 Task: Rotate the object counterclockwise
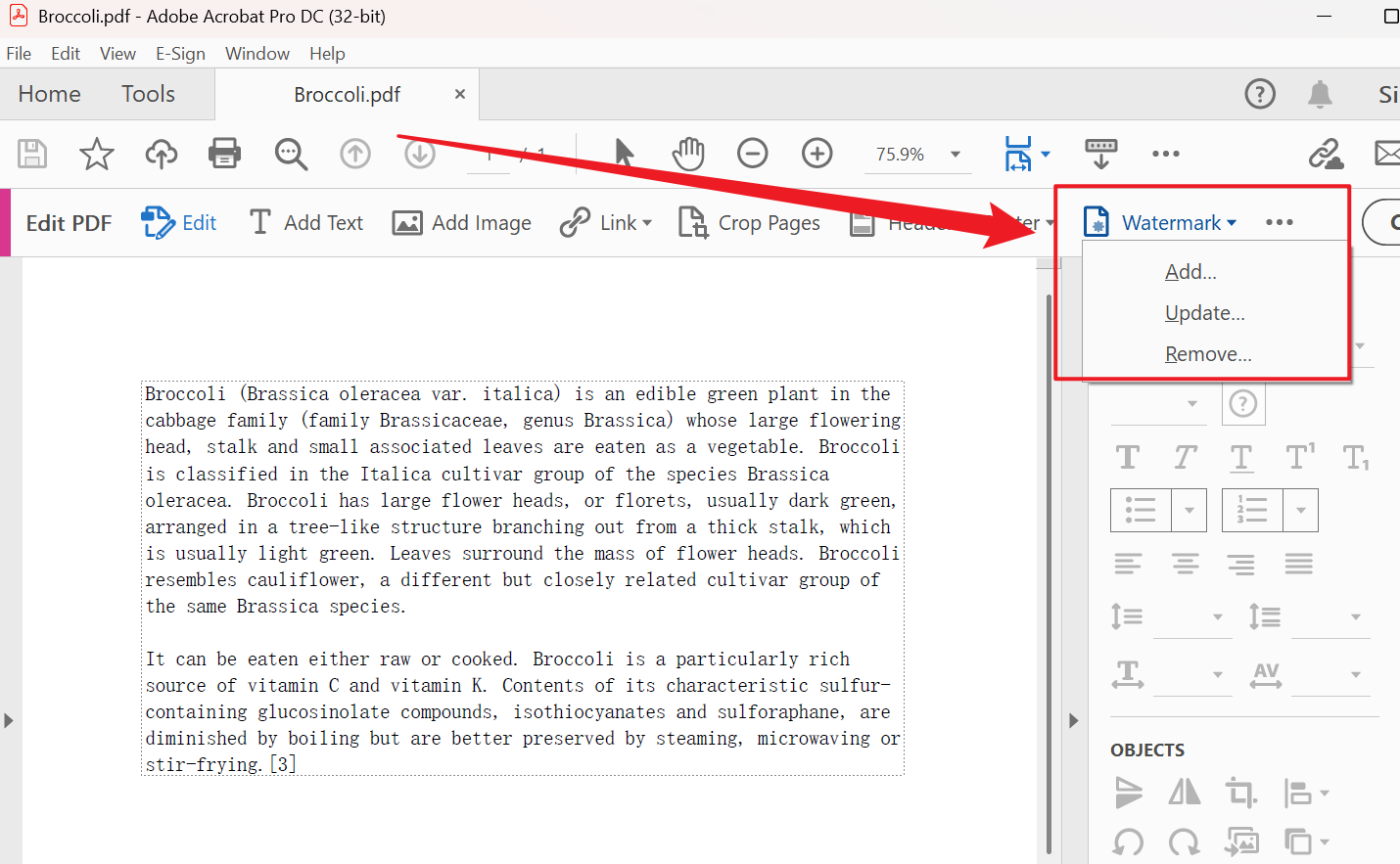pos(1129,841)
